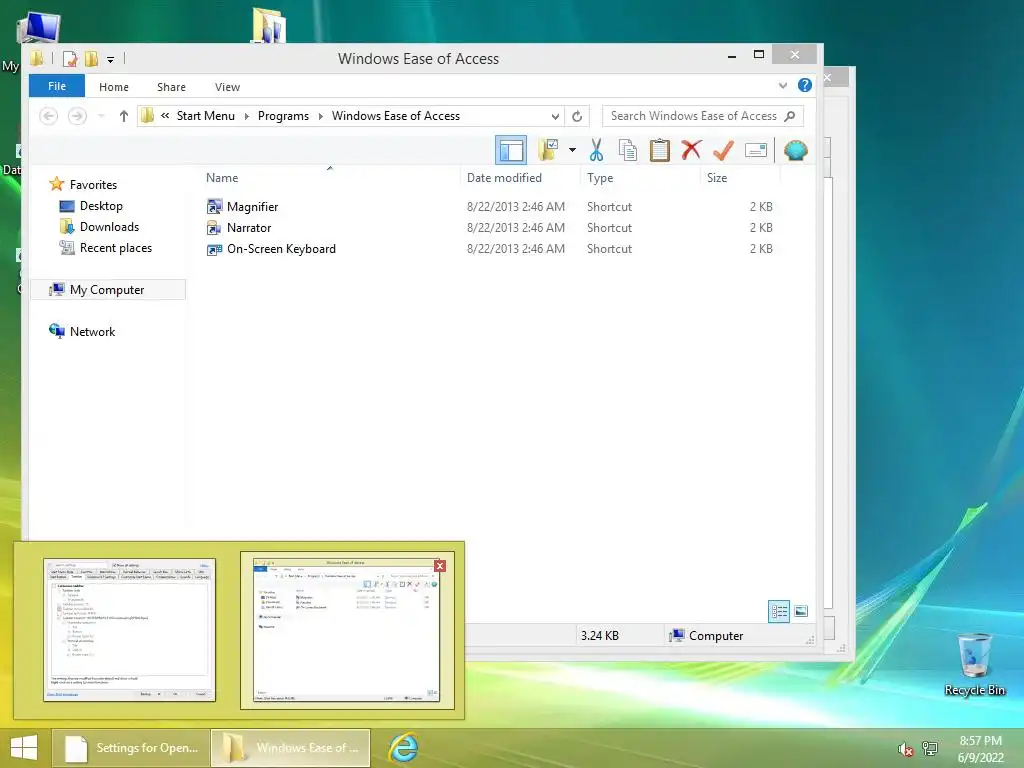
Task: Expand the folder options dropdown arrow
Action: 572,150
